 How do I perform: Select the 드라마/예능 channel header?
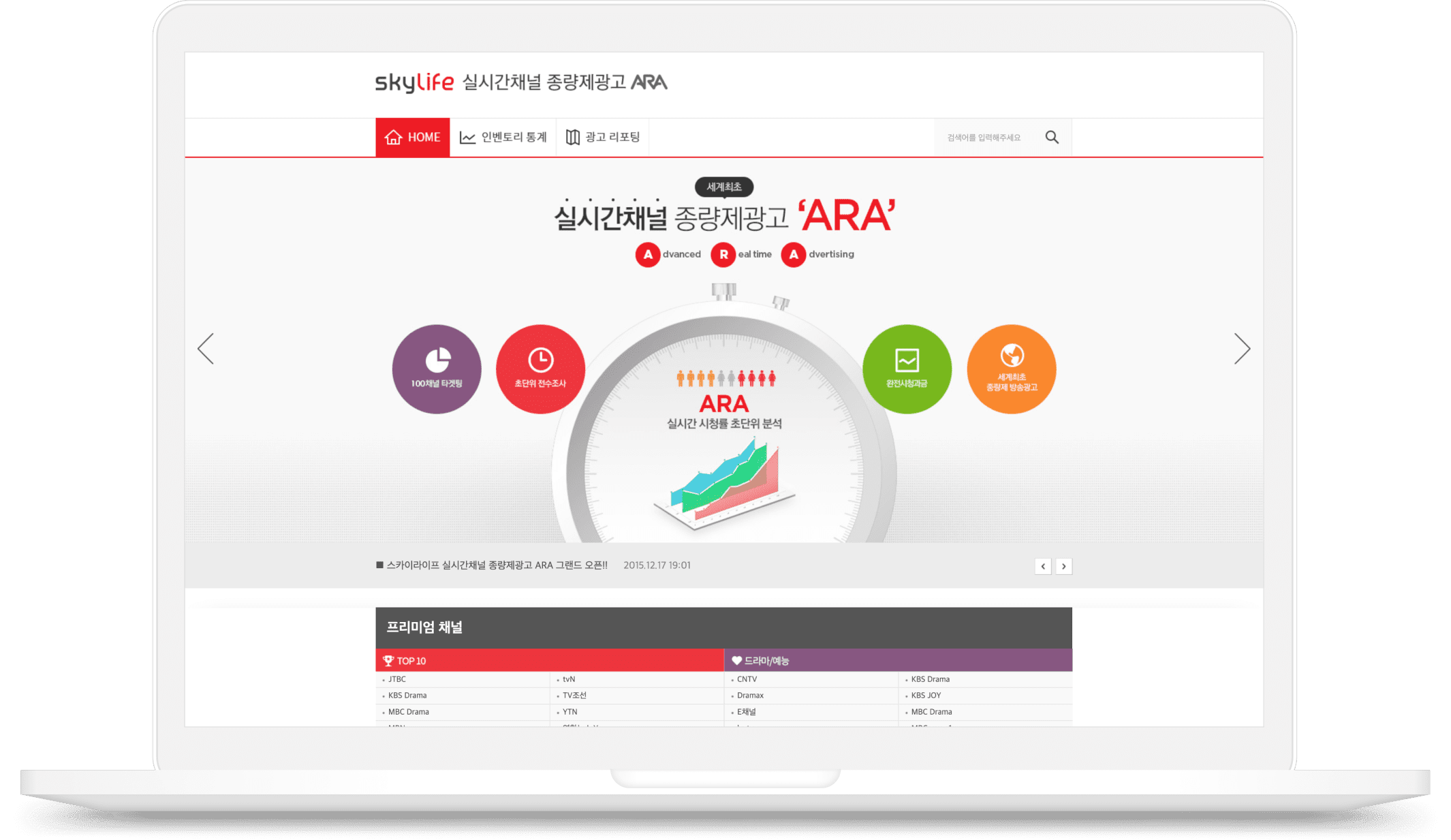coord(899,661)
